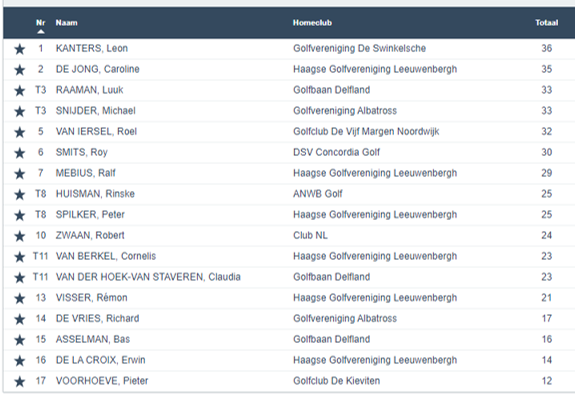Image resolution: width=575 pixels, height=397 pixels.
Task: Click the sort arrow under Nr
Action: pyautogui.click(x=41, y=32)
